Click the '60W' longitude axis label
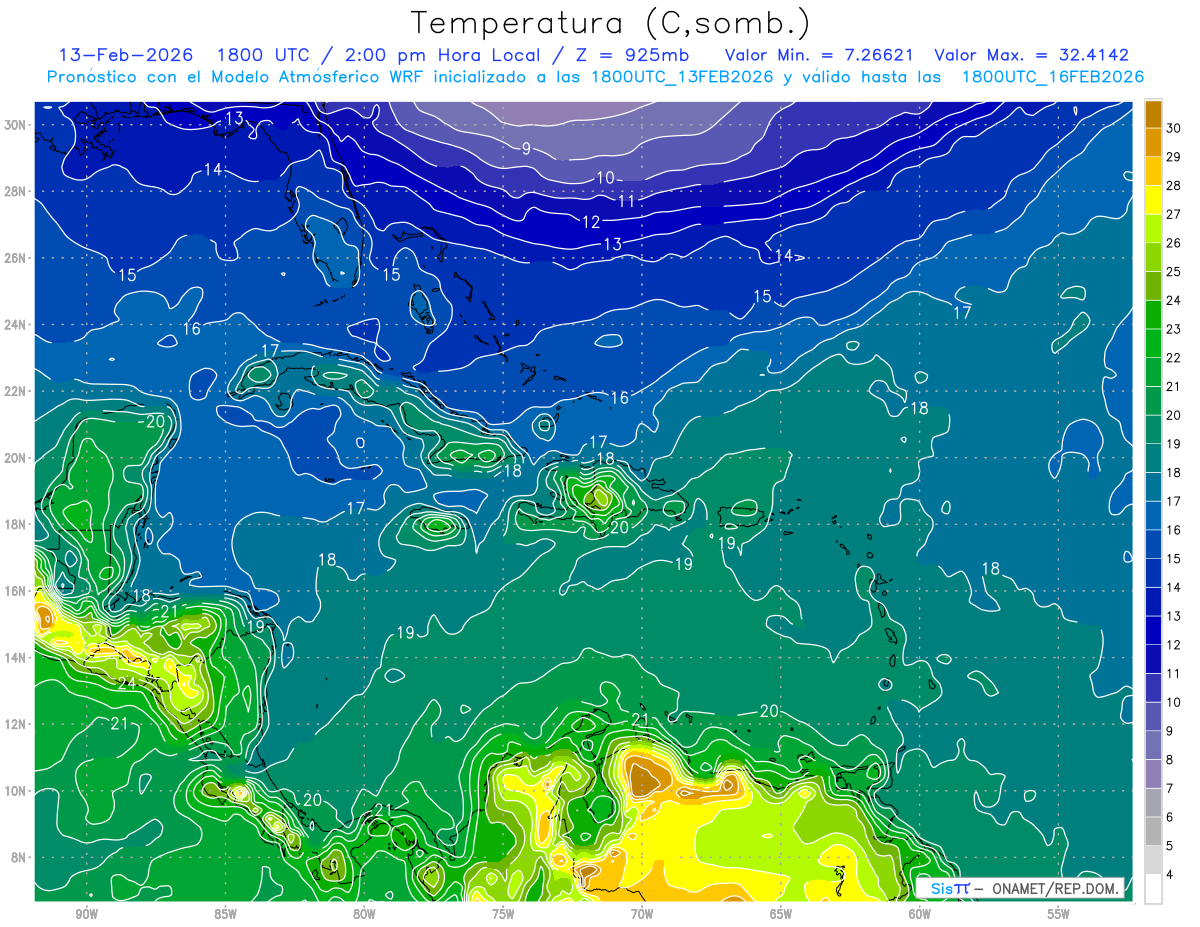 pyautogui.click(x=920, y=914)
